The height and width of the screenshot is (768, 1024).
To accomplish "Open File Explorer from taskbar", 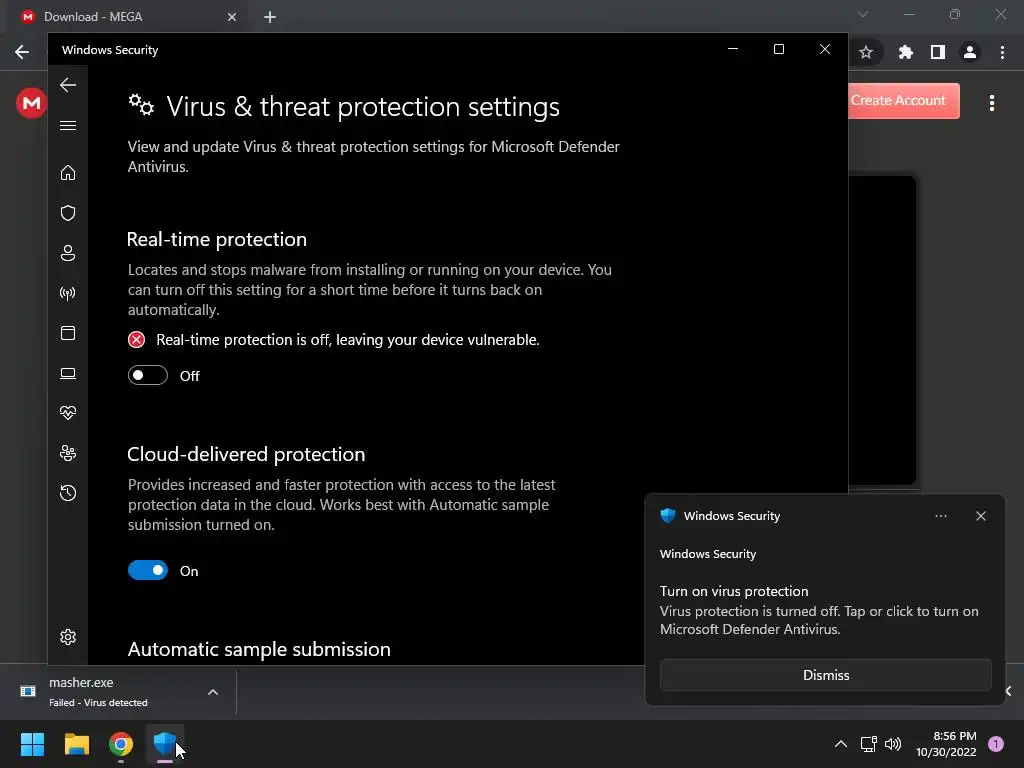I will pyautogui.click(x=76, y=744).
